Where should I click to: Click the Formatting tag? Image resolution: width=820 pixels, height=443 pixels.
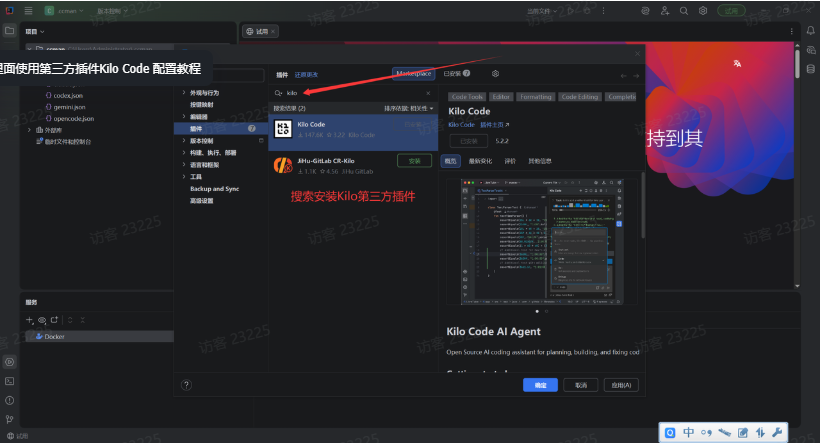(536, 97)
